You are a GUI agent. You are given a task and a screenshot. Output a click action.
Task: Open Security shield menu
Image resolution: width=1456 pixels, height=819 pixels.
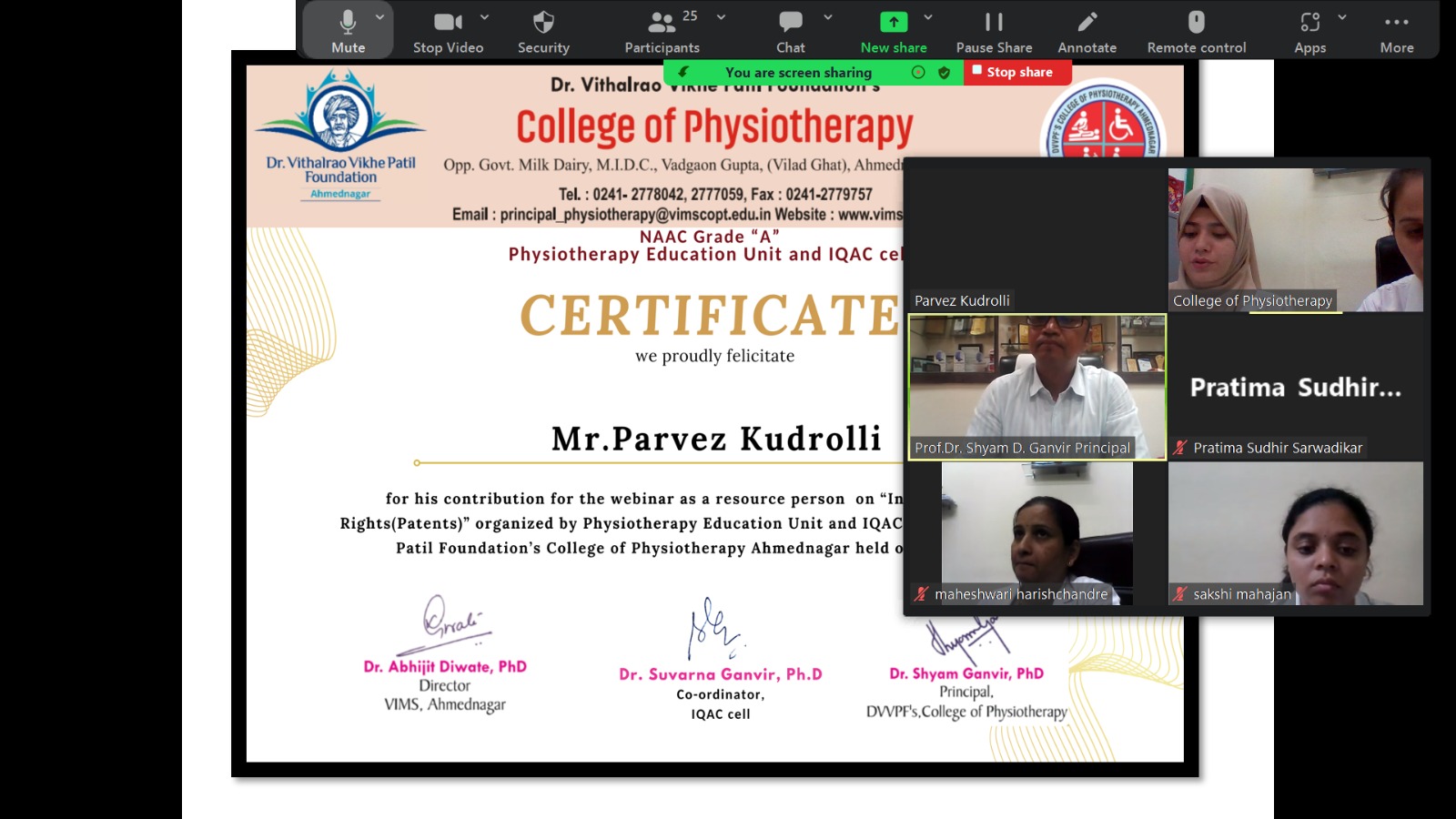(543, 31)
